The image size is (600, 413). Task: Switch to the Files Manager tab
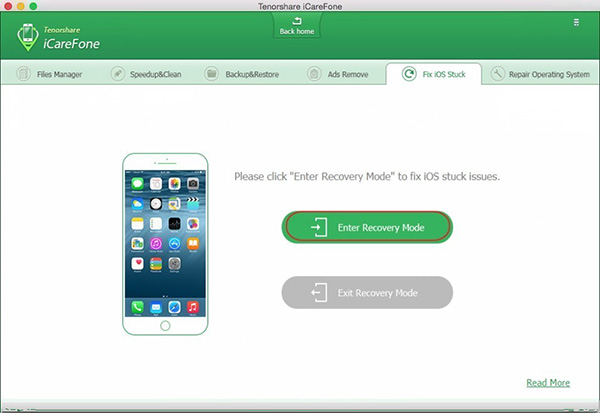click(x=49, y=74)
